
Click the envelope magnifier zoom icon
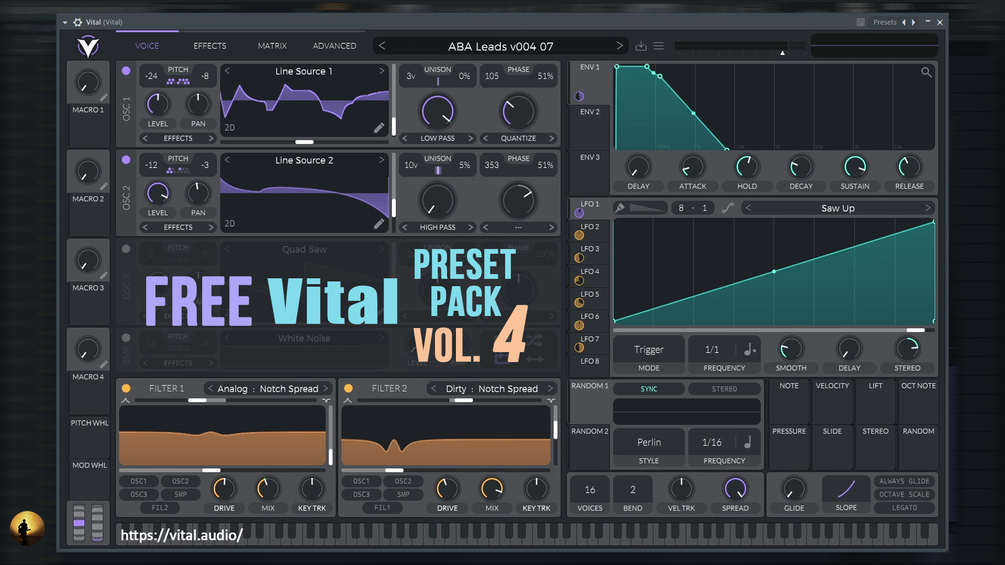926,72
